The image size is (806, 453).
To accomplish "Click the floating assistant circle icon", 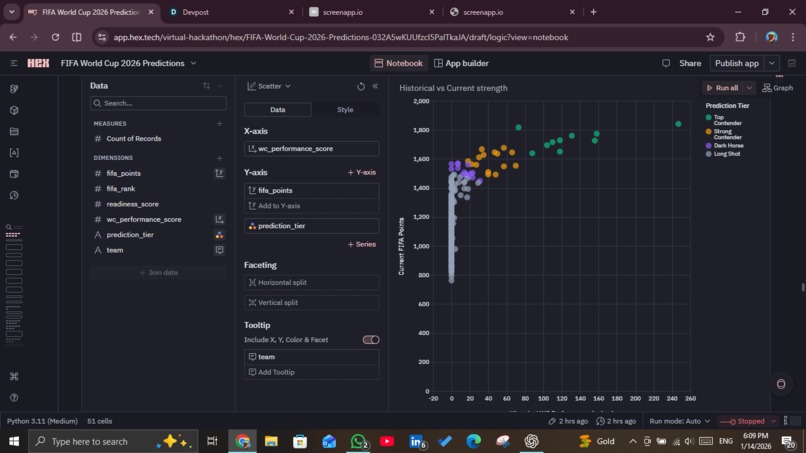I will pyautogui.click(x=781, y=384).
